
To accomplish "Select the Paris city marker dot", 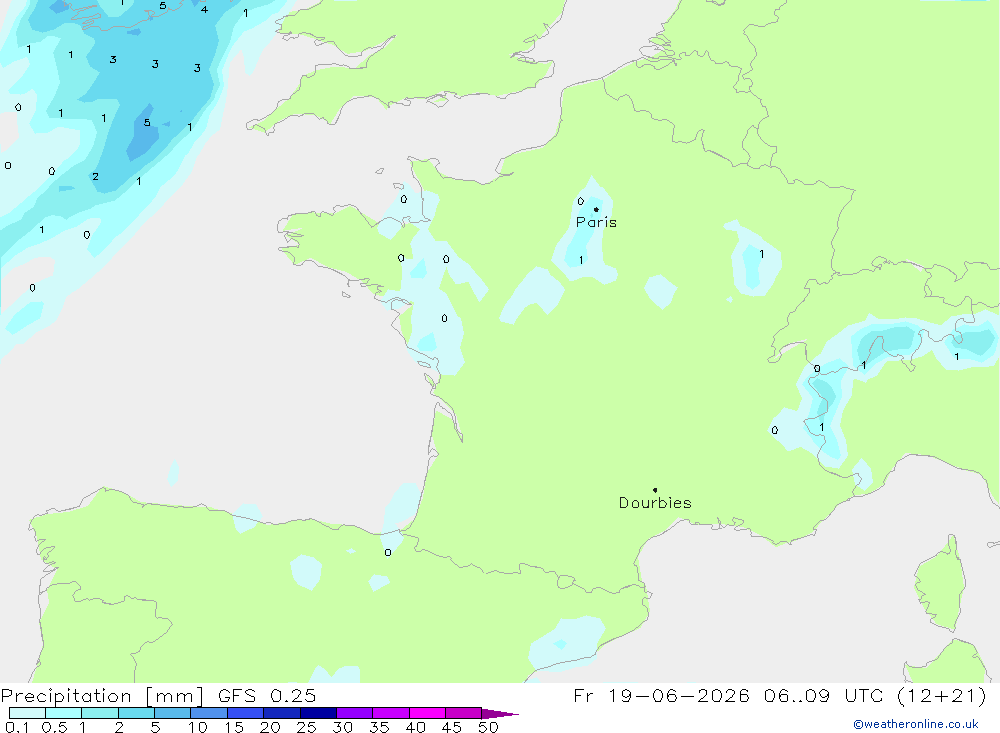I will (596, 209).
